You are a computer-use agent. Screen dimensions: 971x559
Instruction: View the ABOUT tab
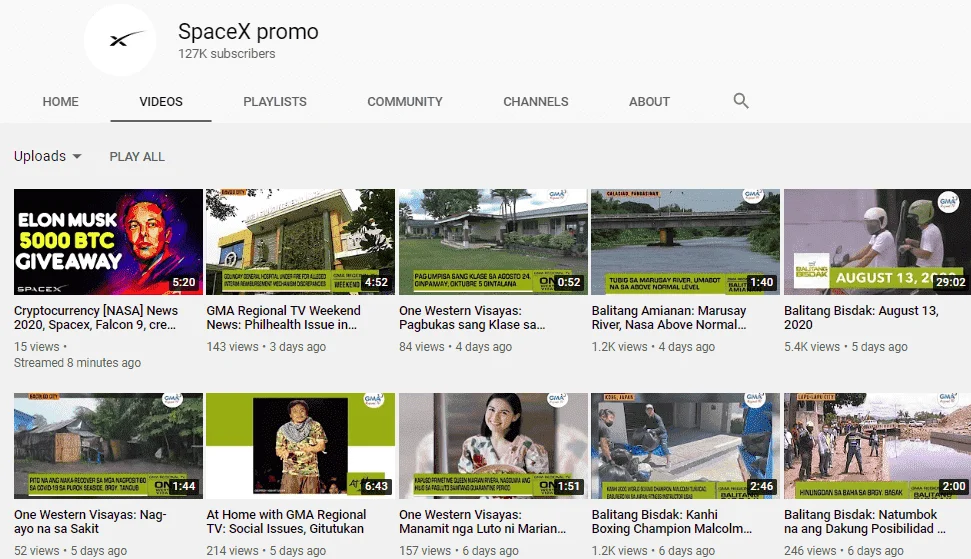pos(650,102)
